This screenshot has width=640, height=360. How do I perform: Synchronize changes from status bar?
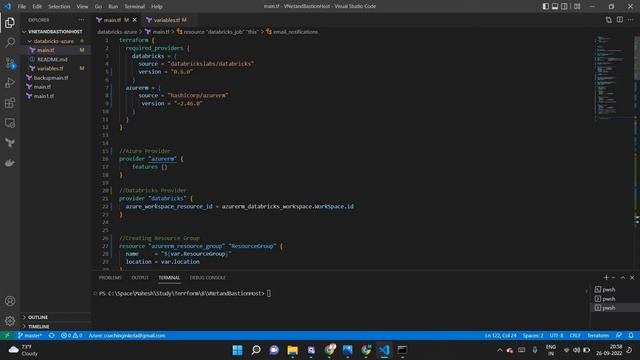tap(51, 336)
